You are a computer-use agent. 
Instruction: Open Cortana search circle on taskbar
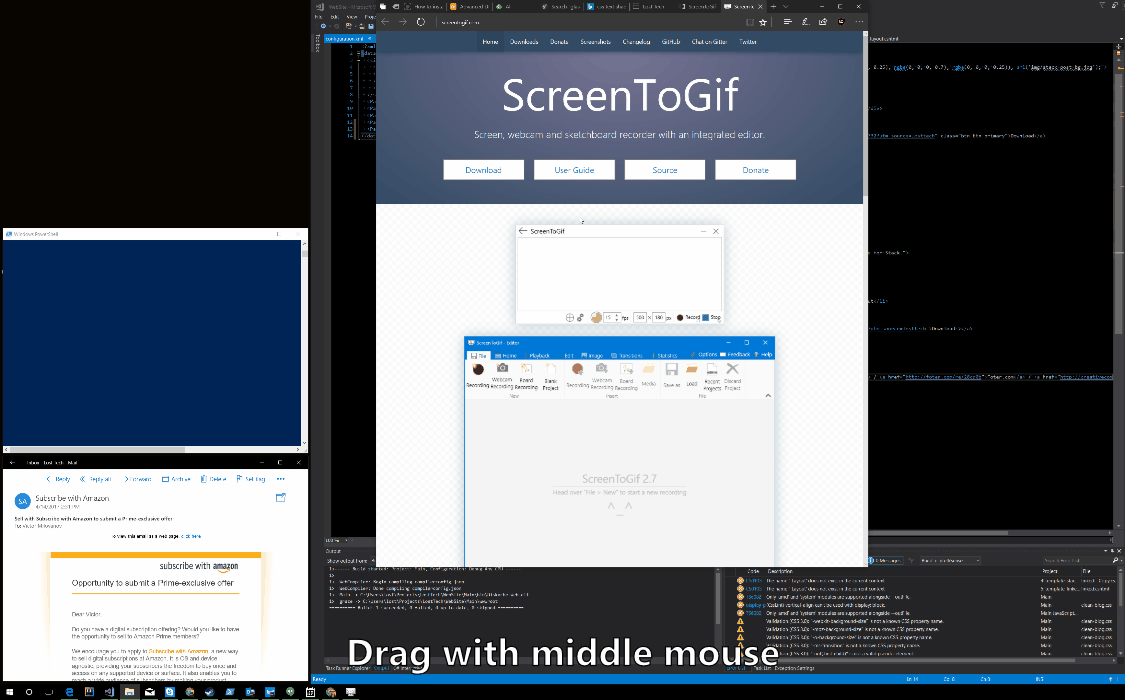click(x=29, y=692)
